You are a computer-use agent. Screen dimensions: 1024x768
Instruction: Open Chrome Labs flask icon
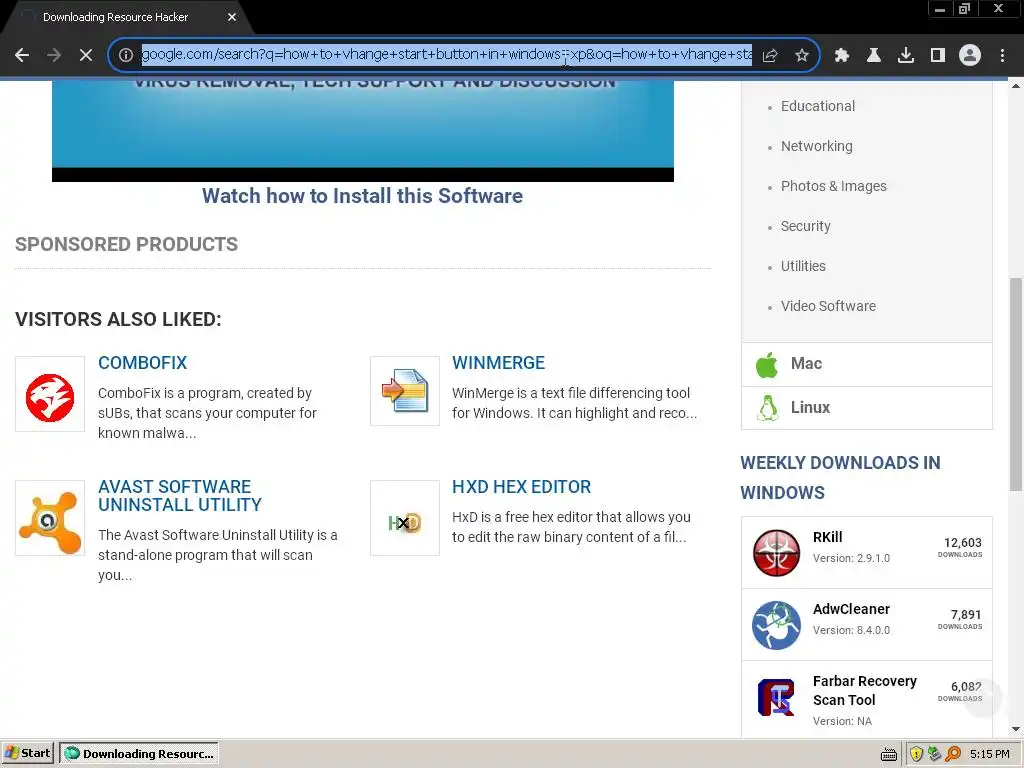(874, 56)
